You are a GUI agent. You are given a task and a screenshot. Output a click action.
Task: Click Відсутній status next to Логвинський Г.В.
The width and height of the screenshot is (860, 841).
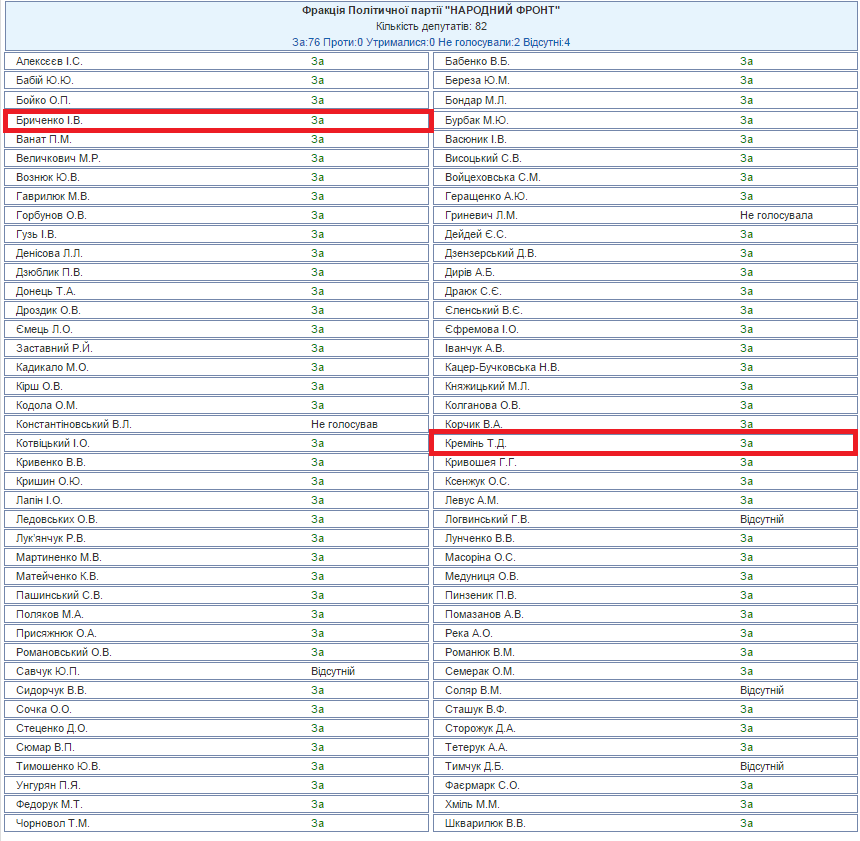pos(762,519)
